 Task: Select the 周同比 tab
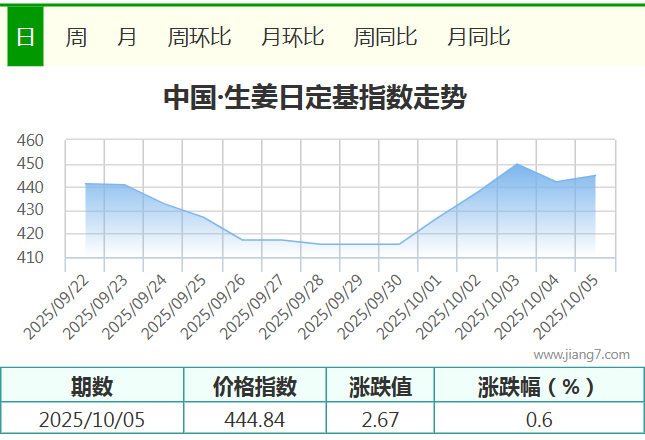(x=385, y=37)
